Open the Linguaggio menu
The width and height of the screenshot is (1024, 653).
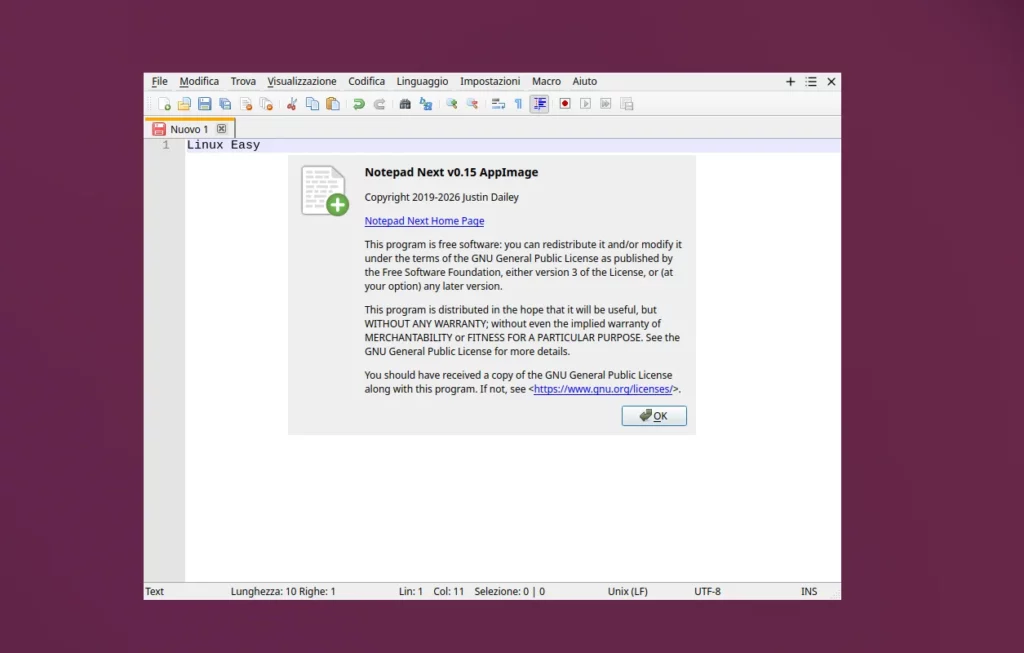click(x=423, y=82)
